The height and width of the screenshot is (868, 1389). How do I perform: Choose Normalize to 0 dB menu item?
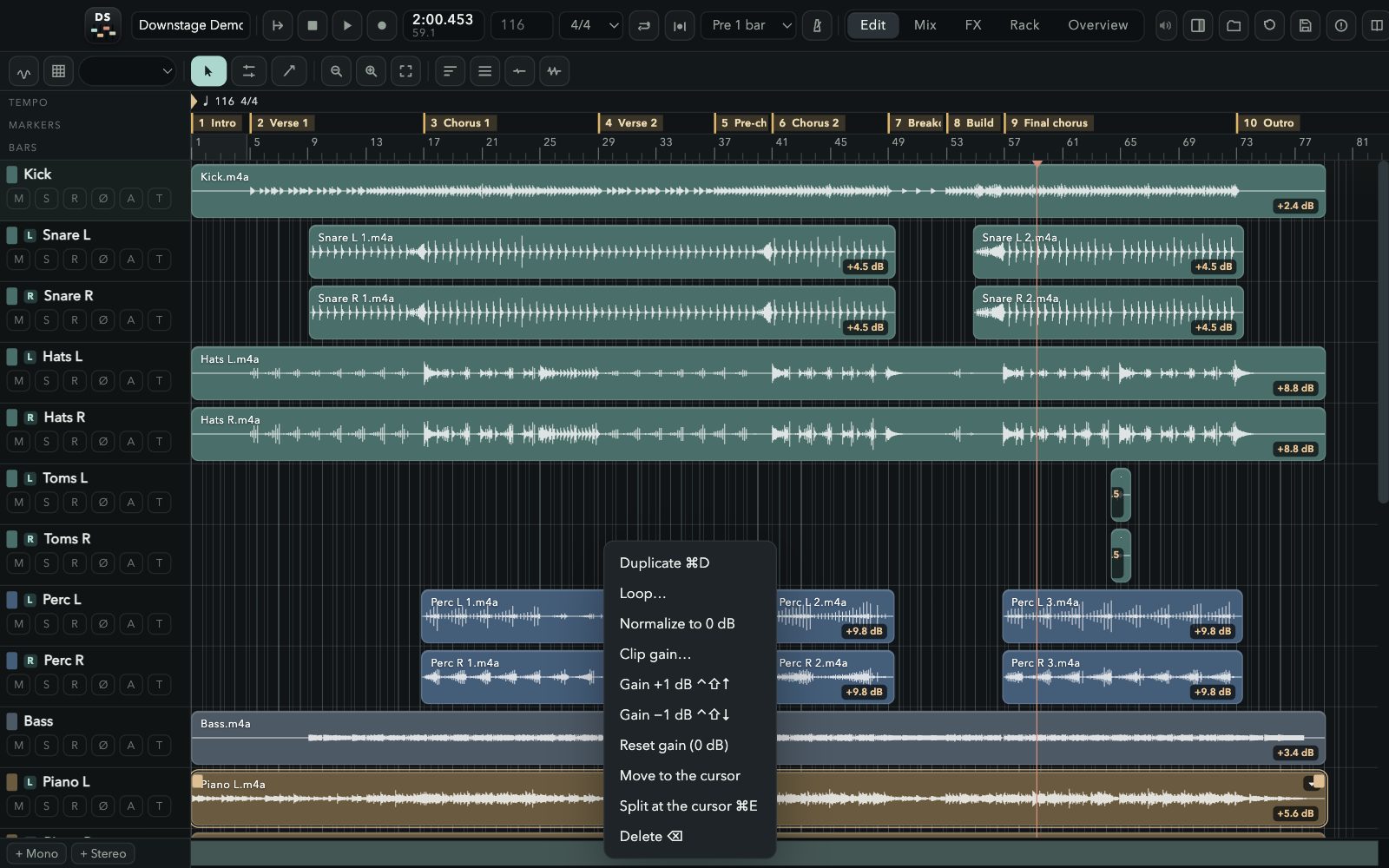point(689,623)
